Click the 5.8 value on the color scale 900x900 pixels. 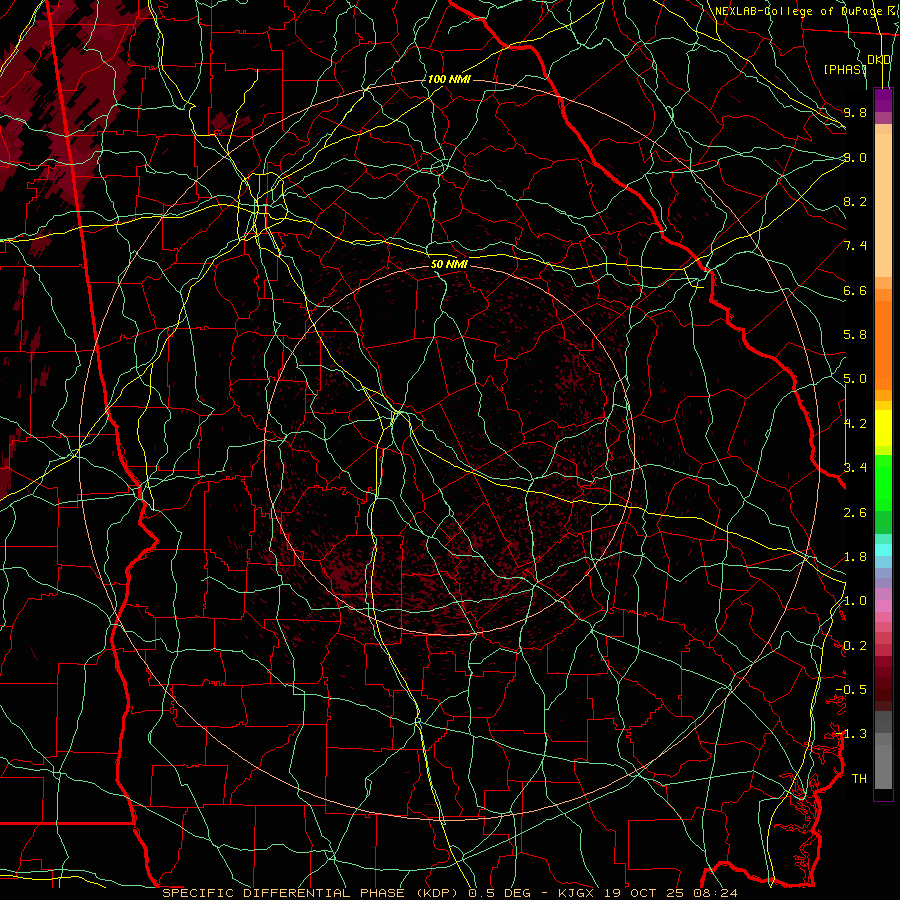tap(855, 335)
